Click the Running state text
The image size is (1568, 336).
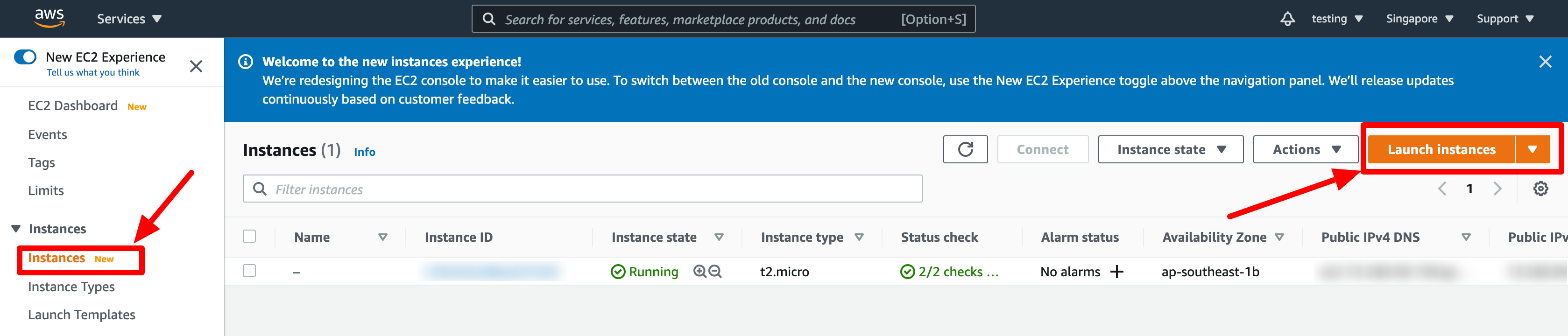click(653, 272)
